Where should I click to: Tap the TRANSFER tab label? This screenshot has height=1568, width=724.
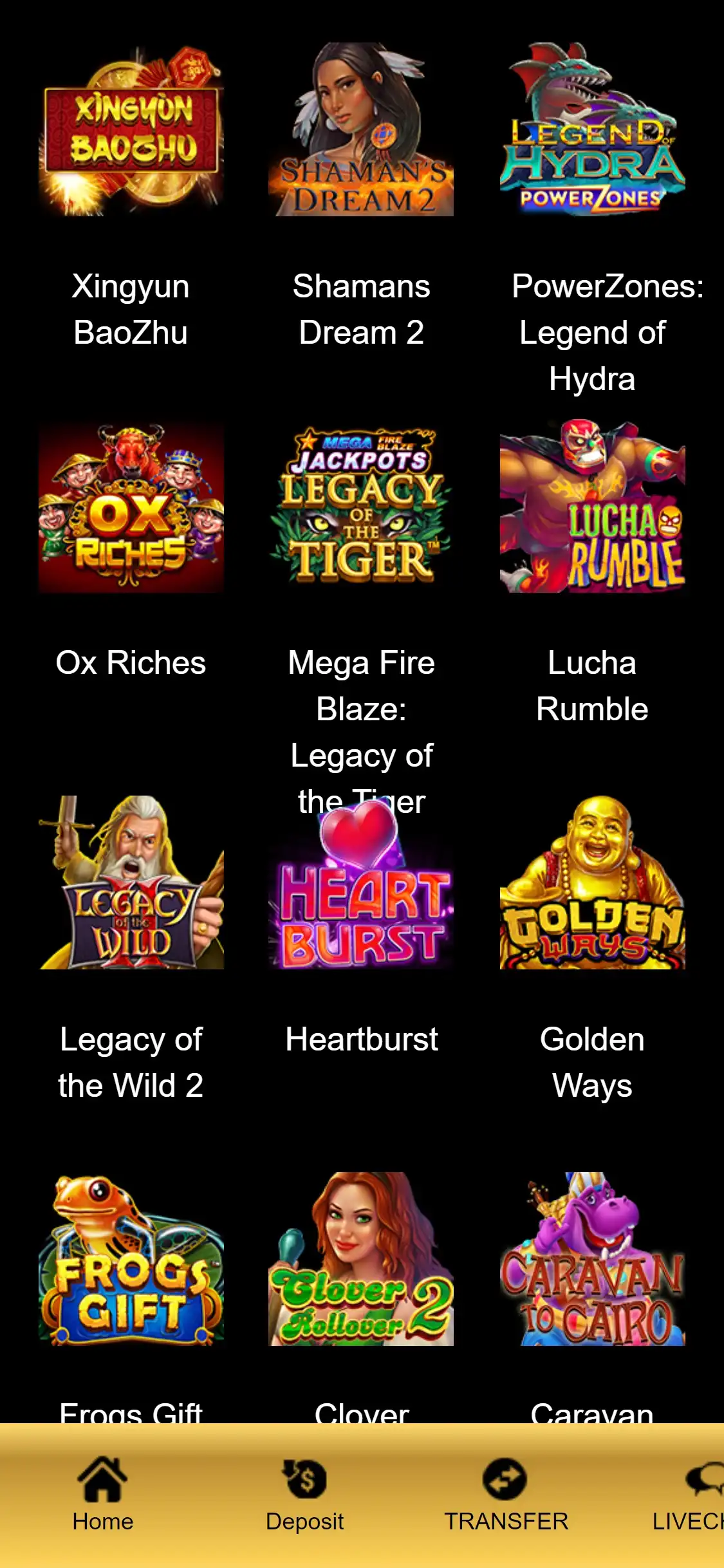[506, 1522]
